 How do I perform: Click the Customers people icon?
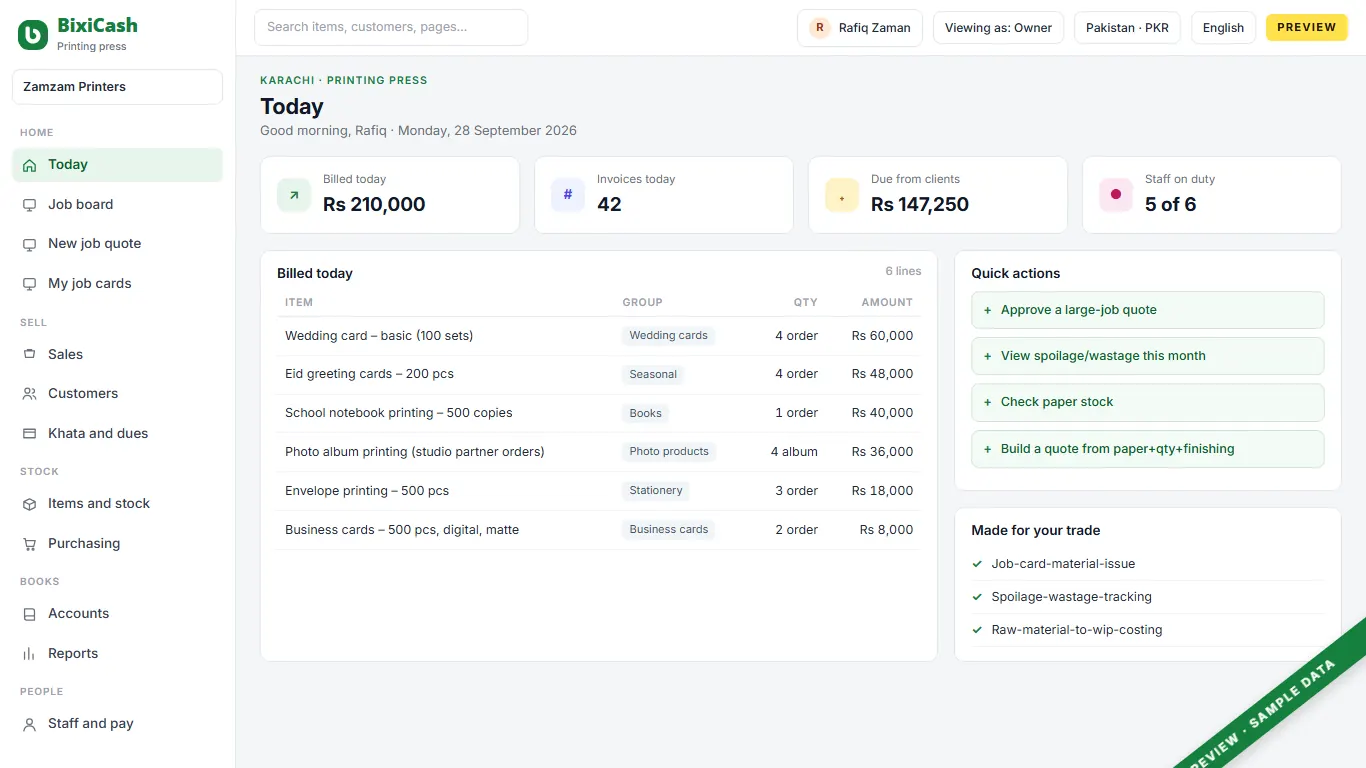pyautogui.click(x=29, y=394)
